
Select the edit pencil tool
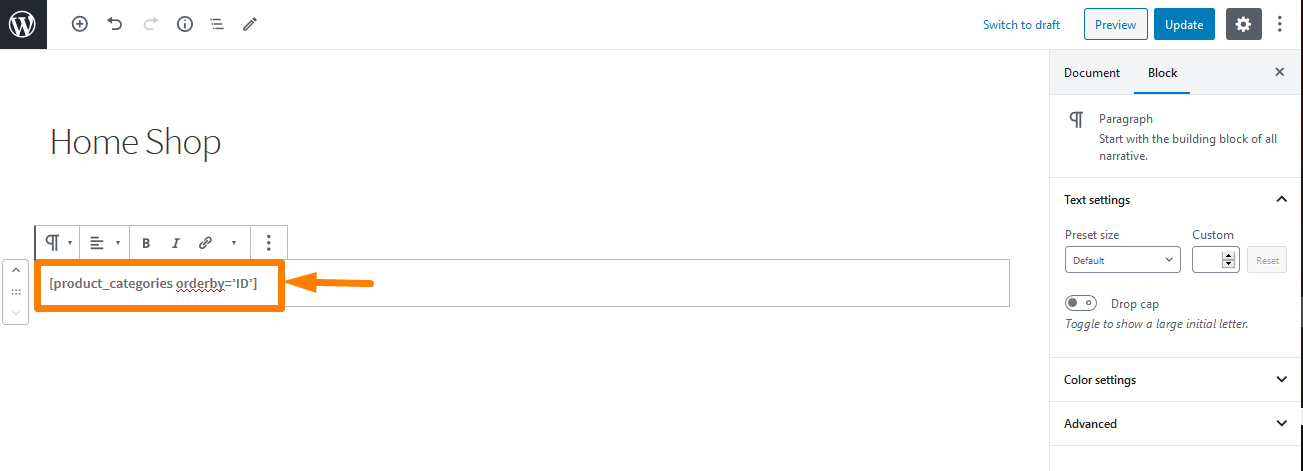(250, 24)
